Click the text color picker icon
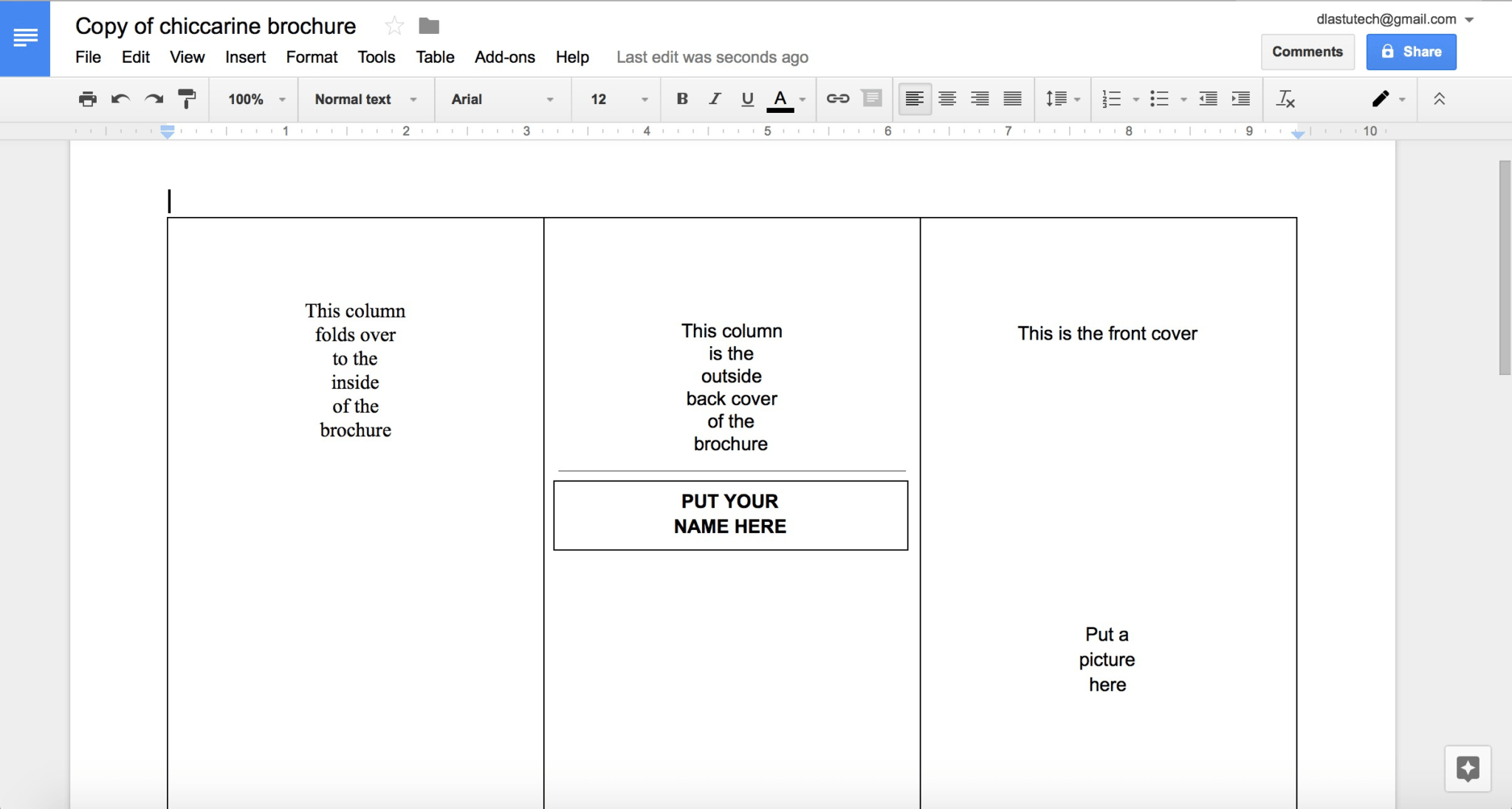 783,99
